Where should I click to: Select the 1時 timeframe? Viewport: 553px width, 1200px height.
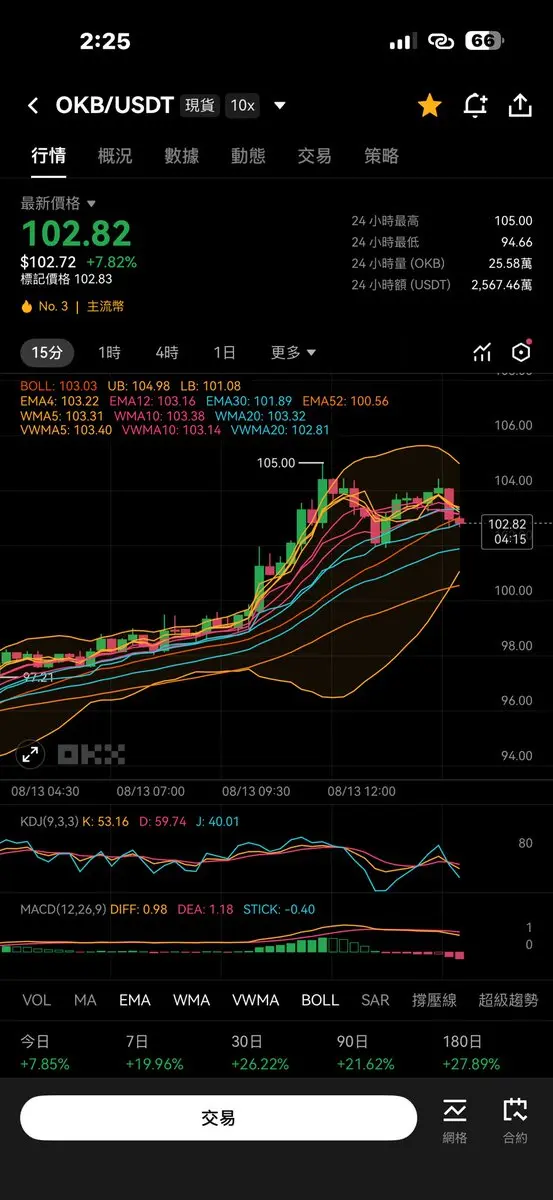click(109, 352)
